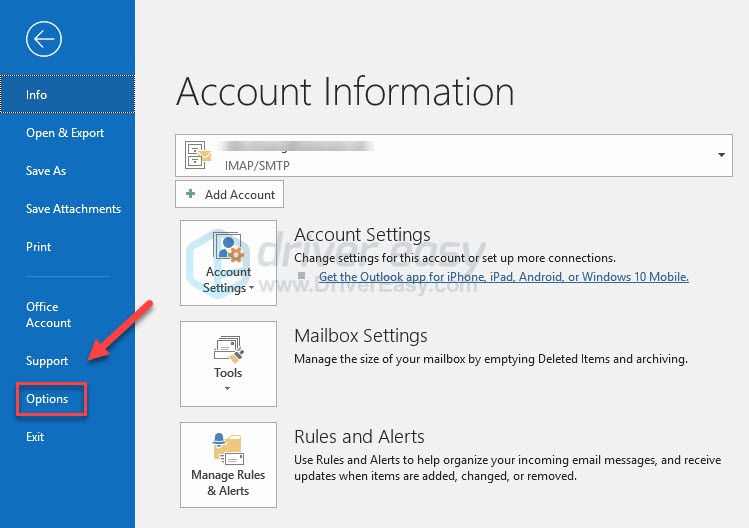This screenshot has width=749, height=528.
Task: Open the Info tab
Action: [67, 94]
